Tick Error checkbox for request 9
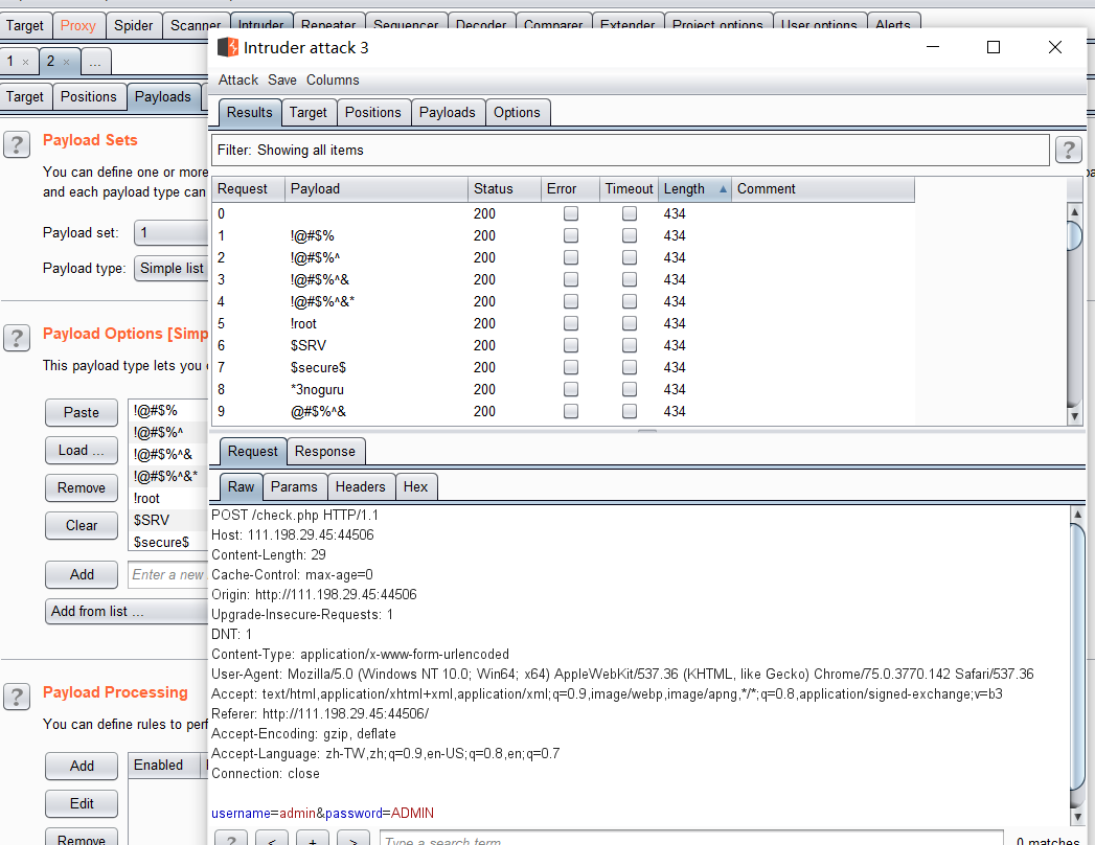The image size is (1095, 845). coord(571,411)
